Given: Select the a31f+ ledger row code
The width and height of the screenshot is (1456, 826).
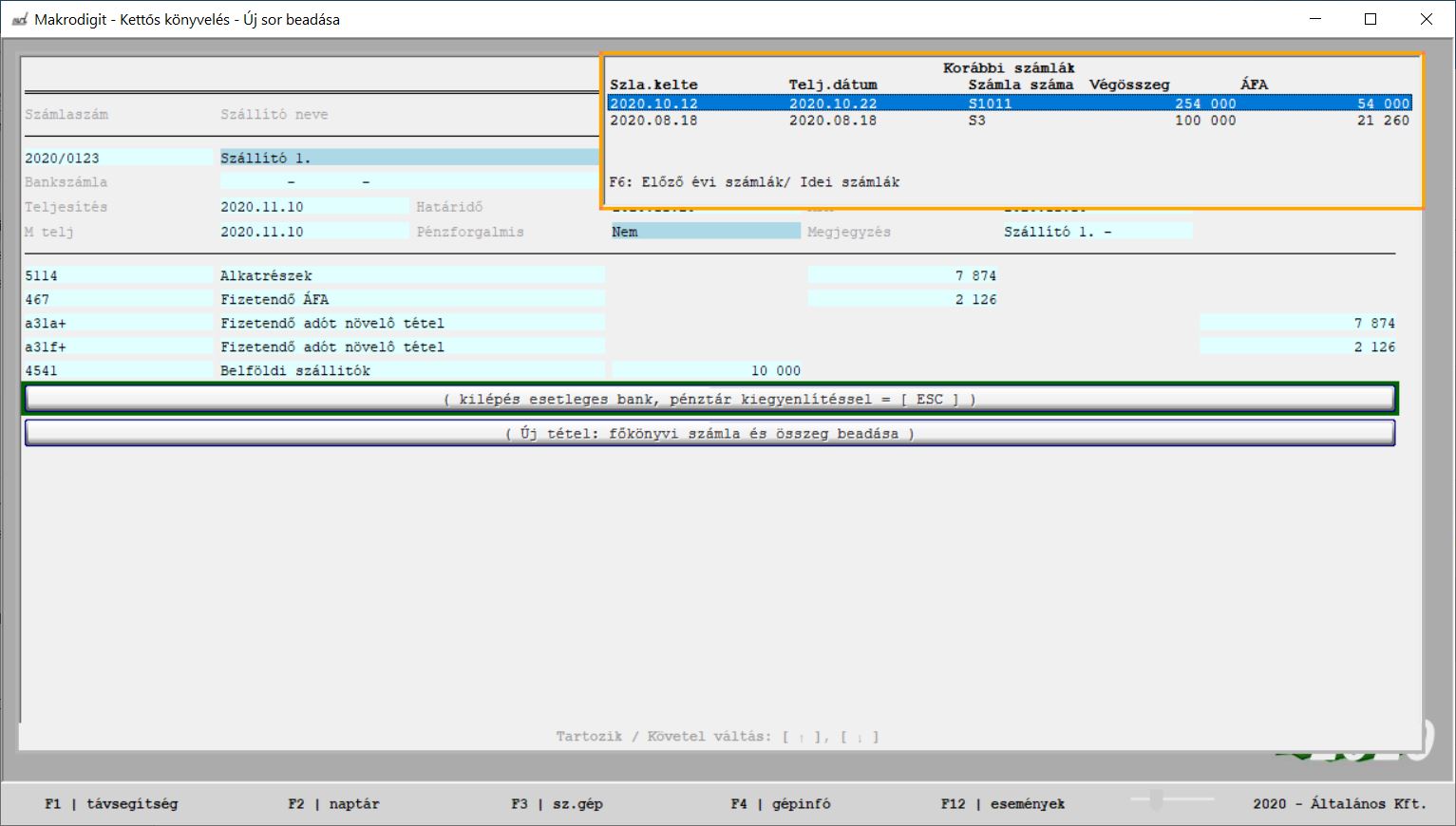Looking at the screenshot, I should pyautogui.click(x=119, y=347).
